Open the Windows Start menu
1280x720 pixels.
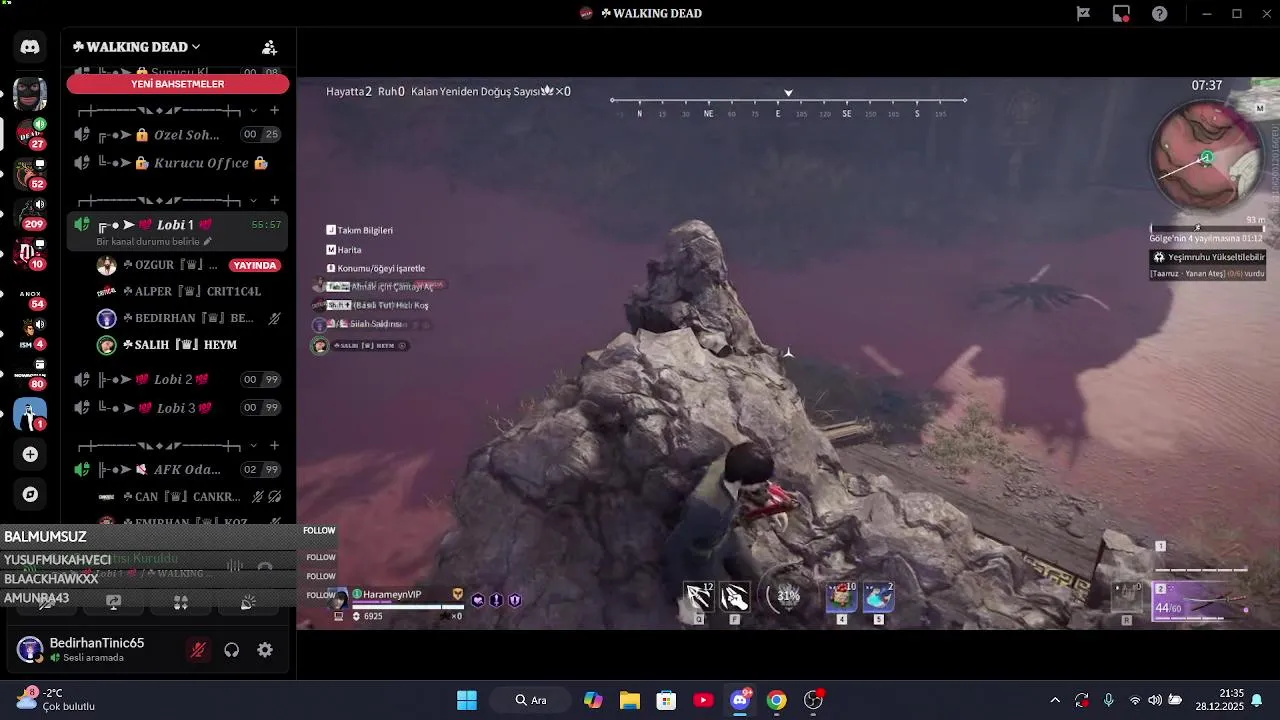coord(467,700)
